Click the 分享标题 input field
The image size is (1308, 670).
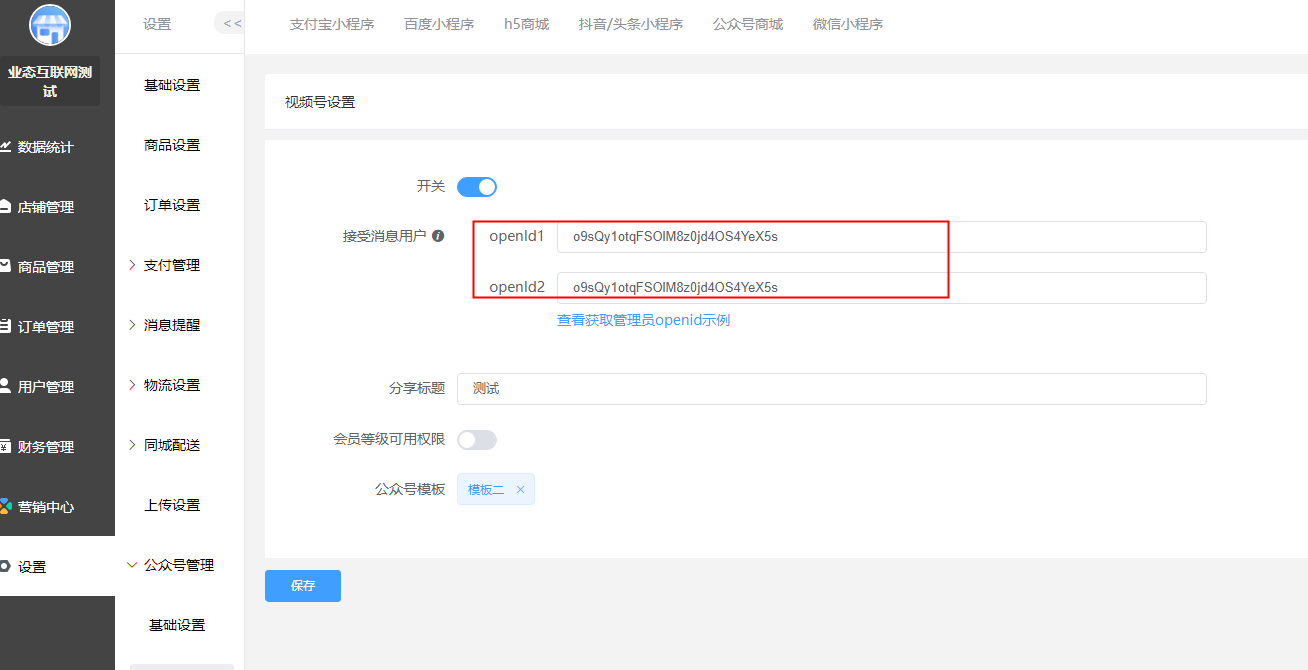tap(832, 389)
